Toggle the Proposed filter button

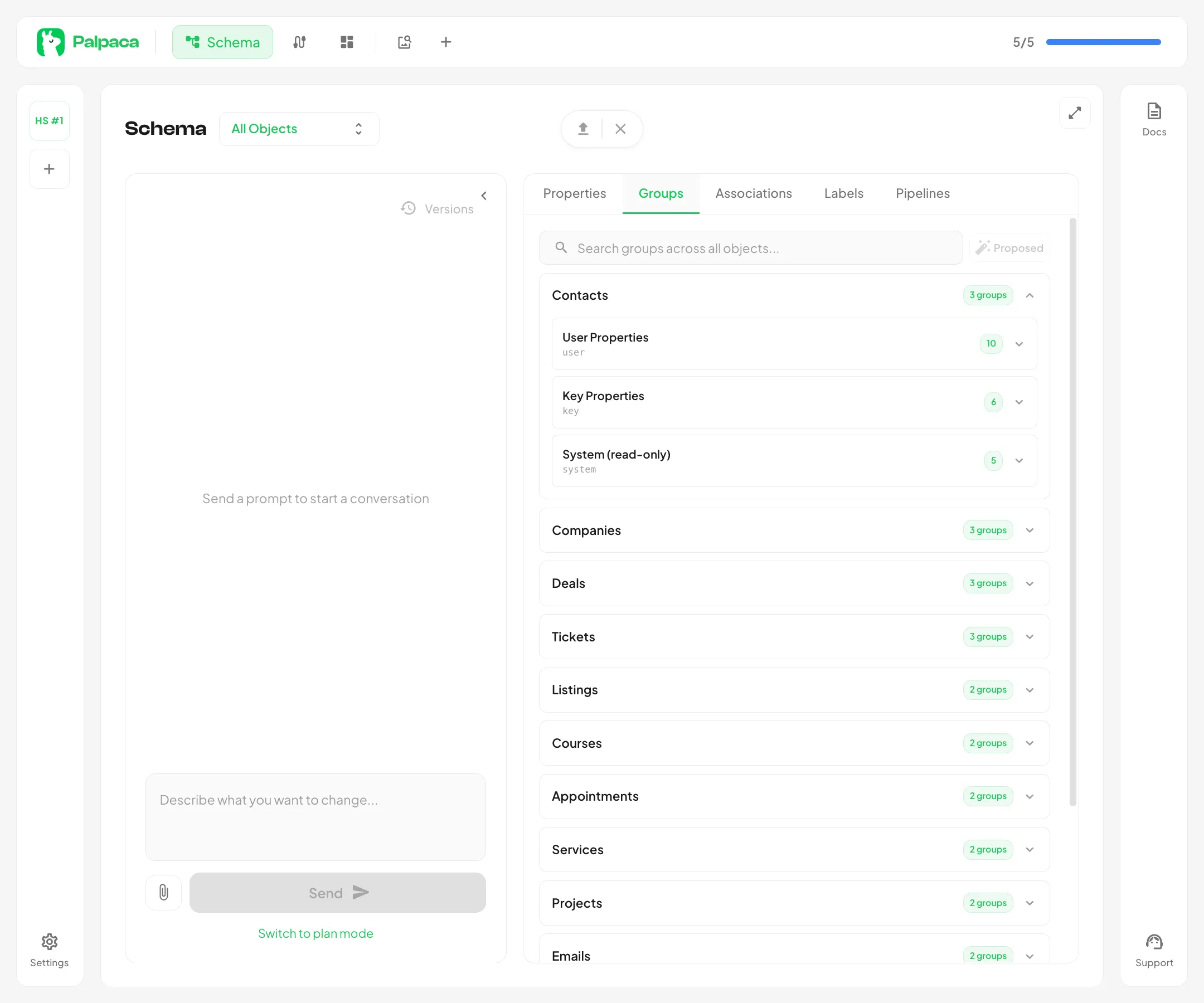click(1009, 247)
